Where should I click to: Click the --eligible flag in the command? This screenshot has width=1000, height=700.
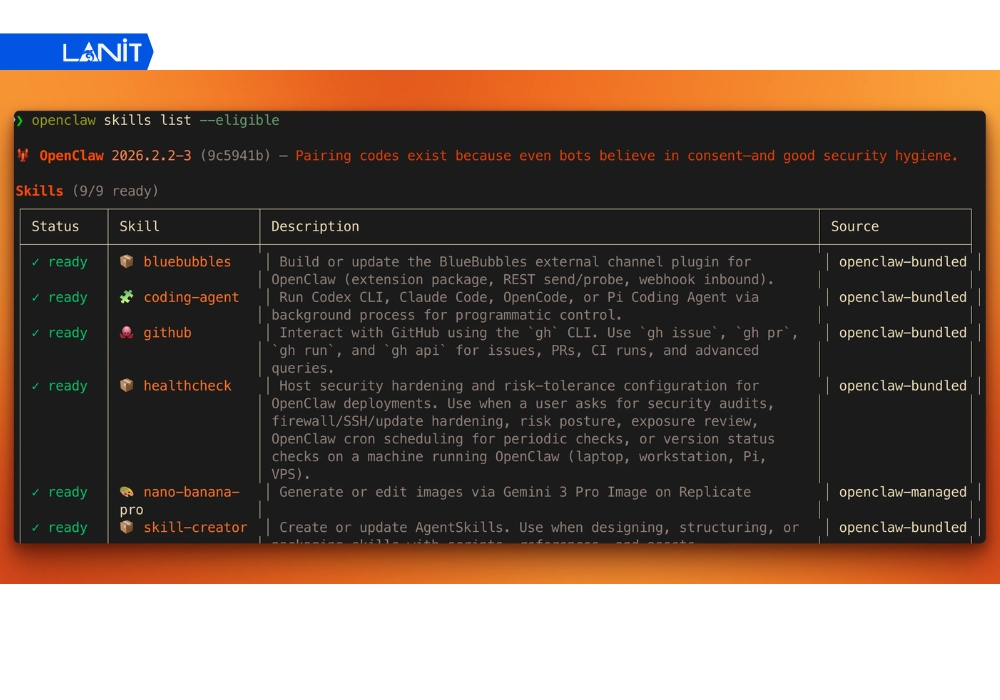point(239,120)
